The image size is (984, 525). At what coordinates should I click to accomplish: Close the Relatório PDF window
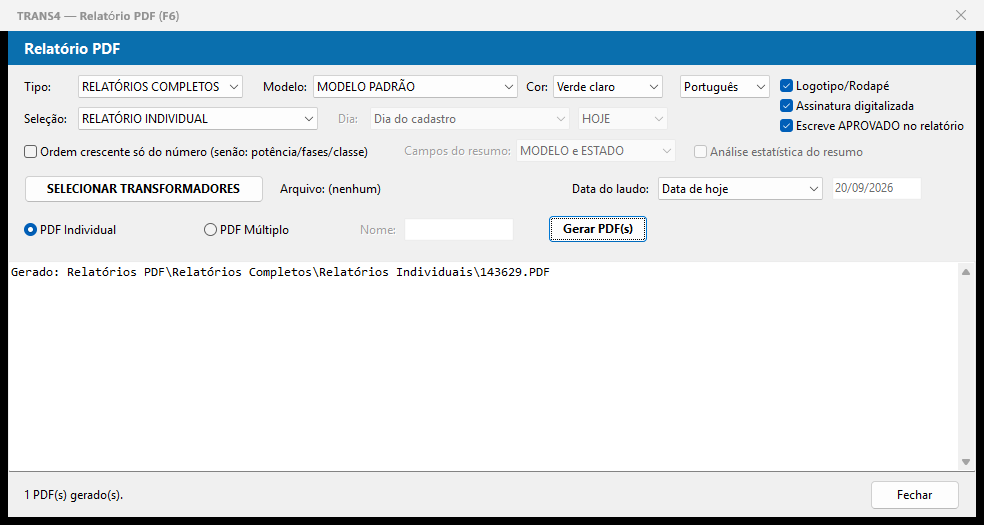pos(961,16)
